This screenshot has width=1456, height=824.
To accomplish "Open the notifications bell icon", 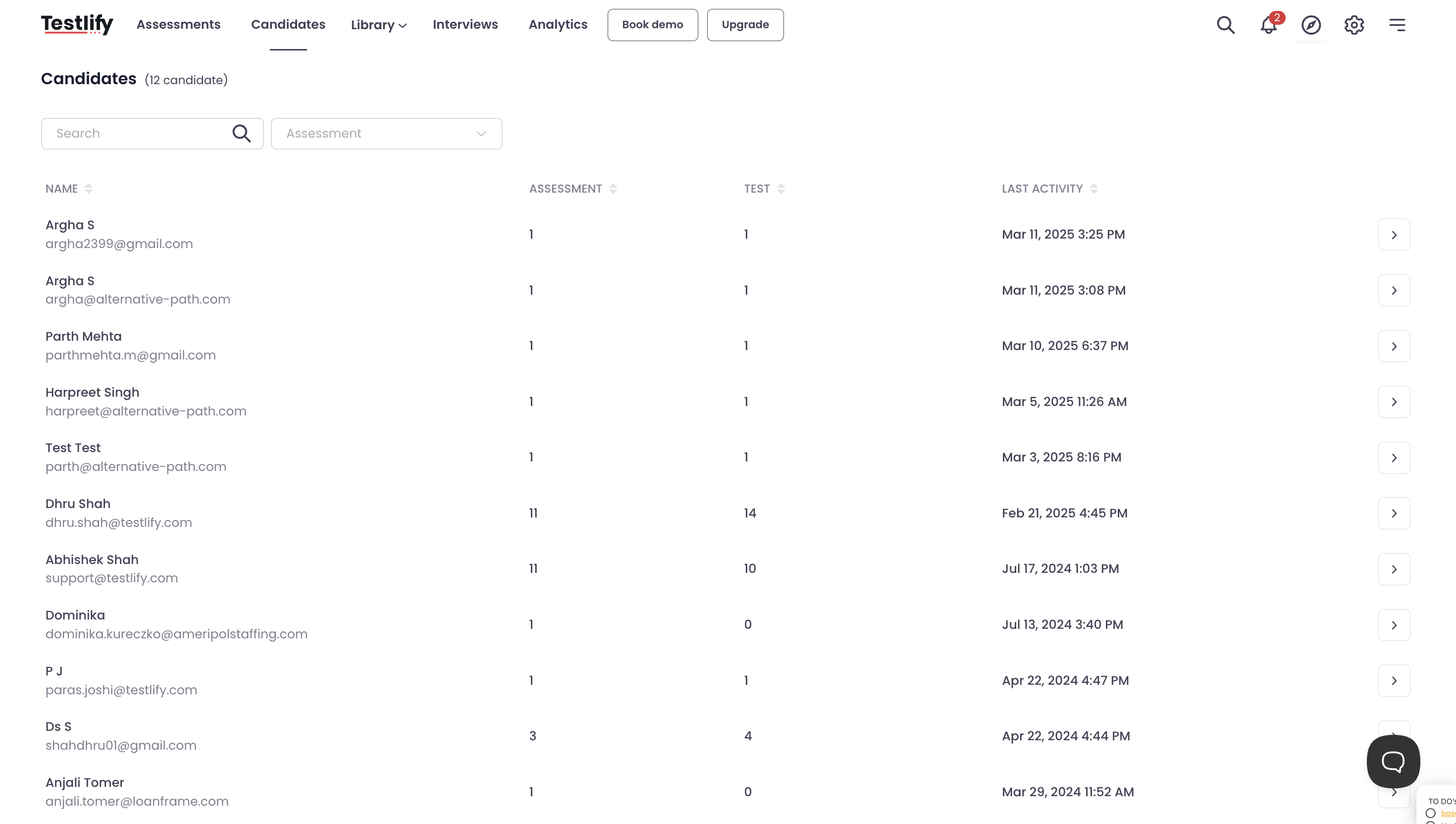I will tap(1268, 25).
